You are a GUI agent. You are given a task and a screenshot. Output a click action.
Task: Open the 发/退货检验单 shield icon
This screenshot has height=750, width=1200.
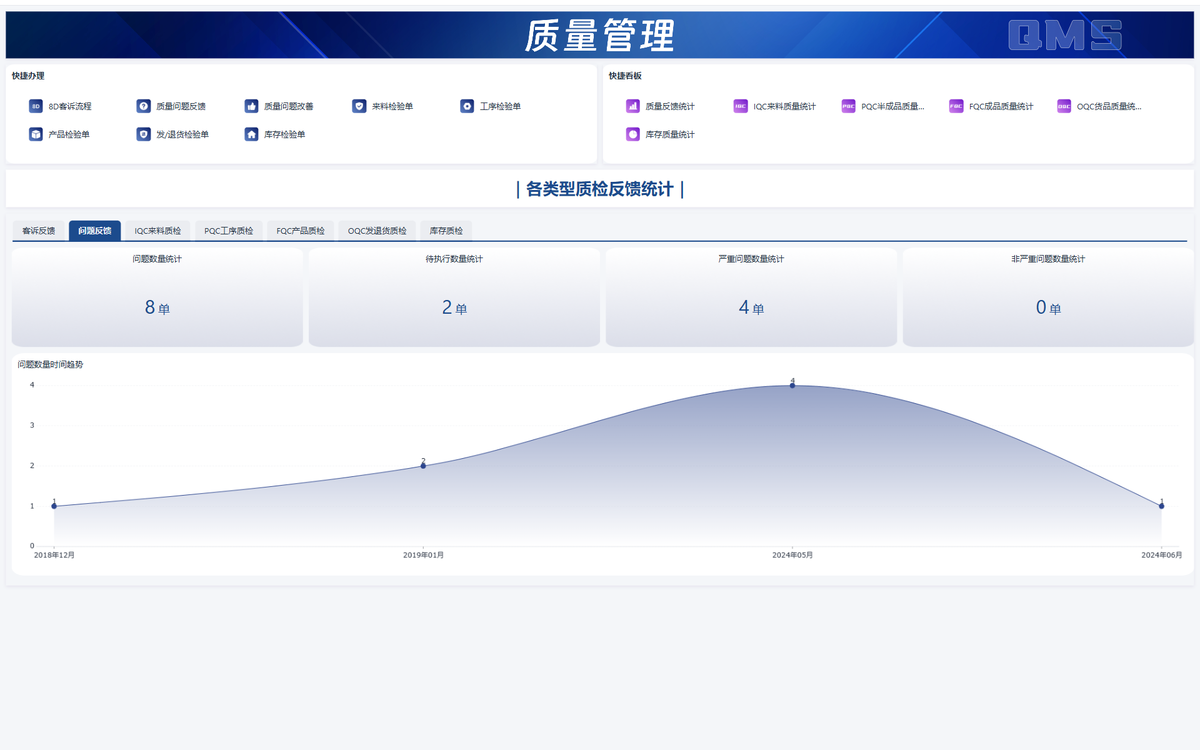[144, 134]
